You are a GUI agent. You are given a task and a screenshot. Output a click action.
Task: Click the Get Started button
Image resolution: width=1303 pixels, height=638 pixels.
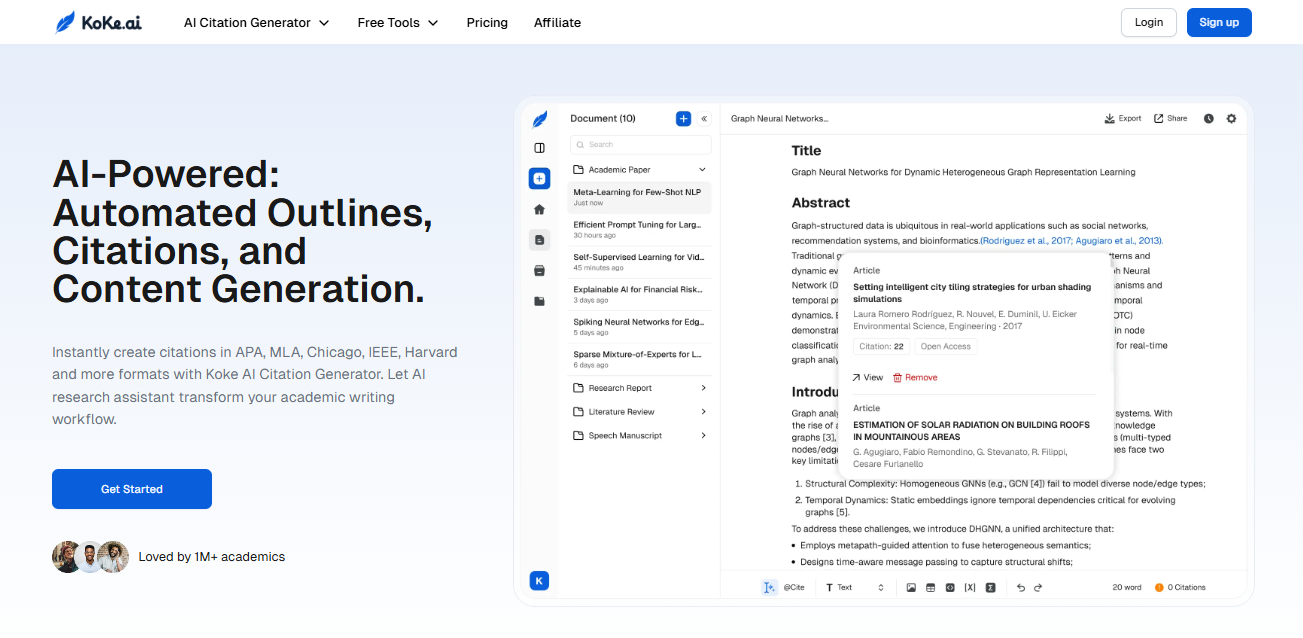coord(132,489)
